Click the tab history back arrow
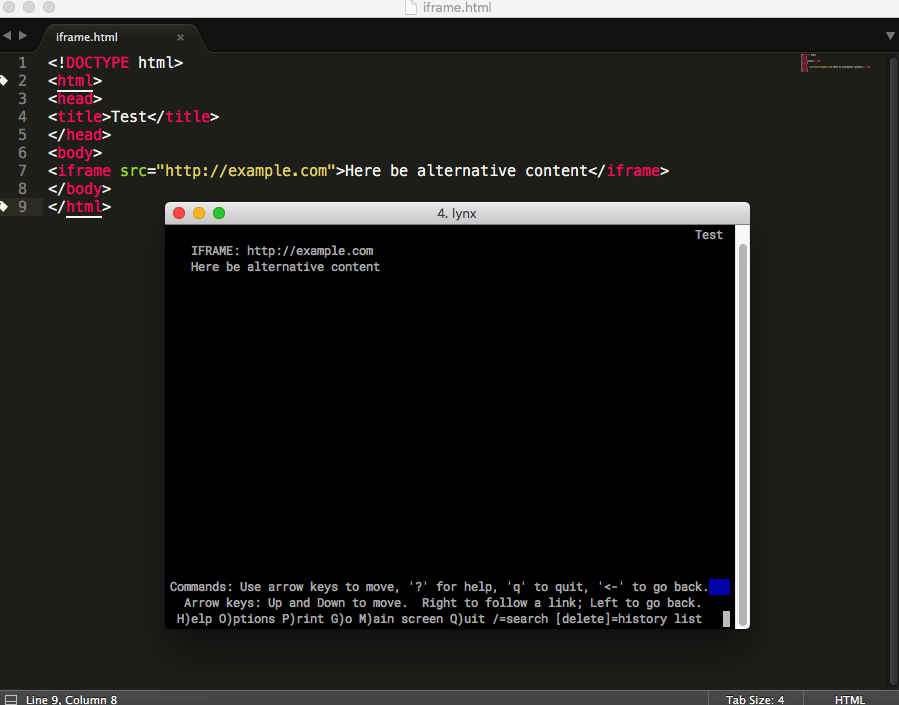 7,36
